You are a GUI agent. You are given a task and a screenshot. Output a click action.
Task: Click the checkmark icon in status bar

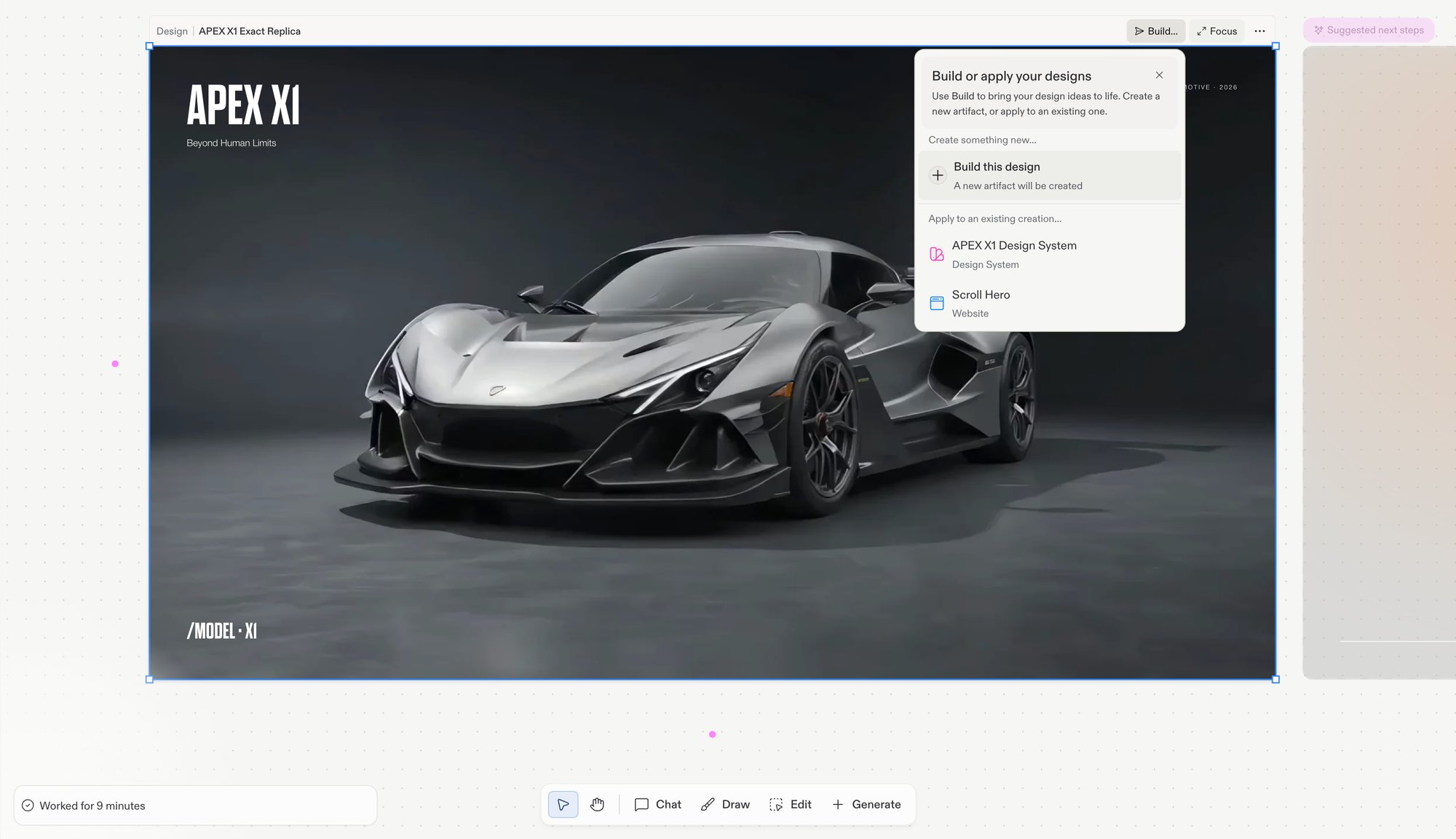coord(28,806)
